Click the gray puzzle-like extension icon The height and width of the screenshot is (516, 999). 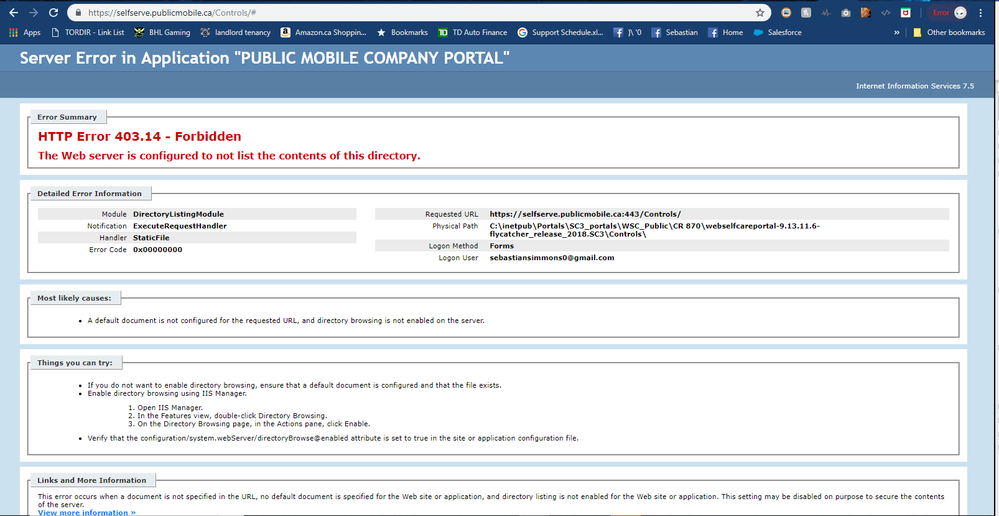coord(807,13)
